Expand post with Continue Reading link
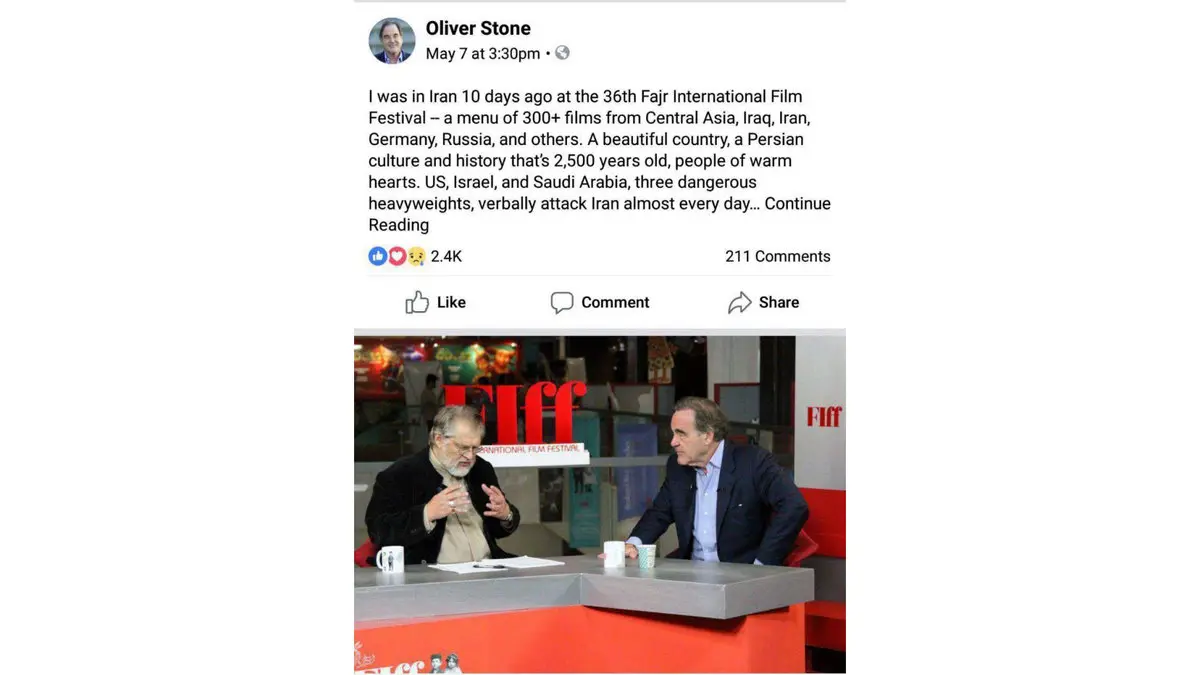This screenshot has width=1200, height=675. tap(600, 215)
